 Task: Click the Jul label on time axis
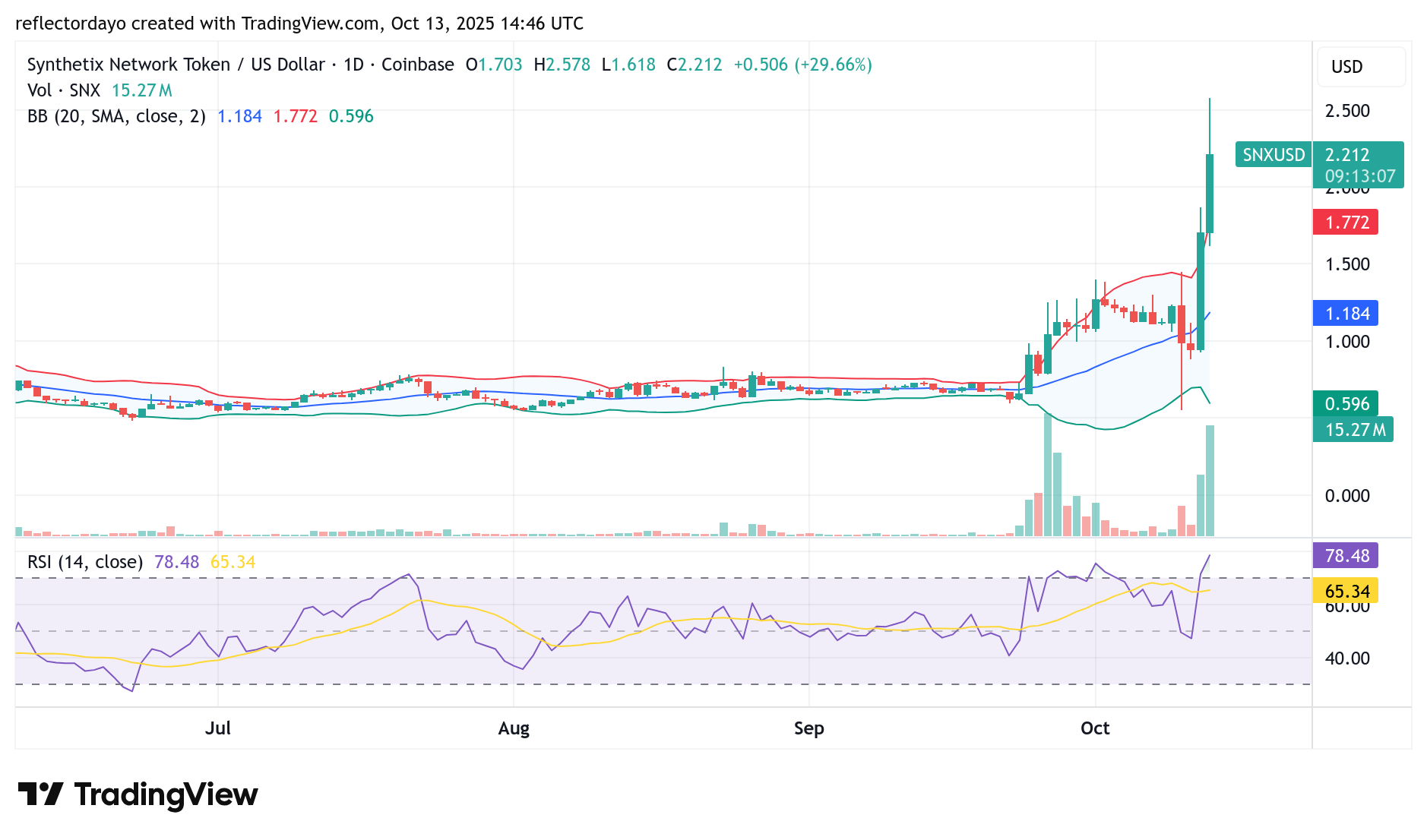pyautogui.click(x=218, y=728)
